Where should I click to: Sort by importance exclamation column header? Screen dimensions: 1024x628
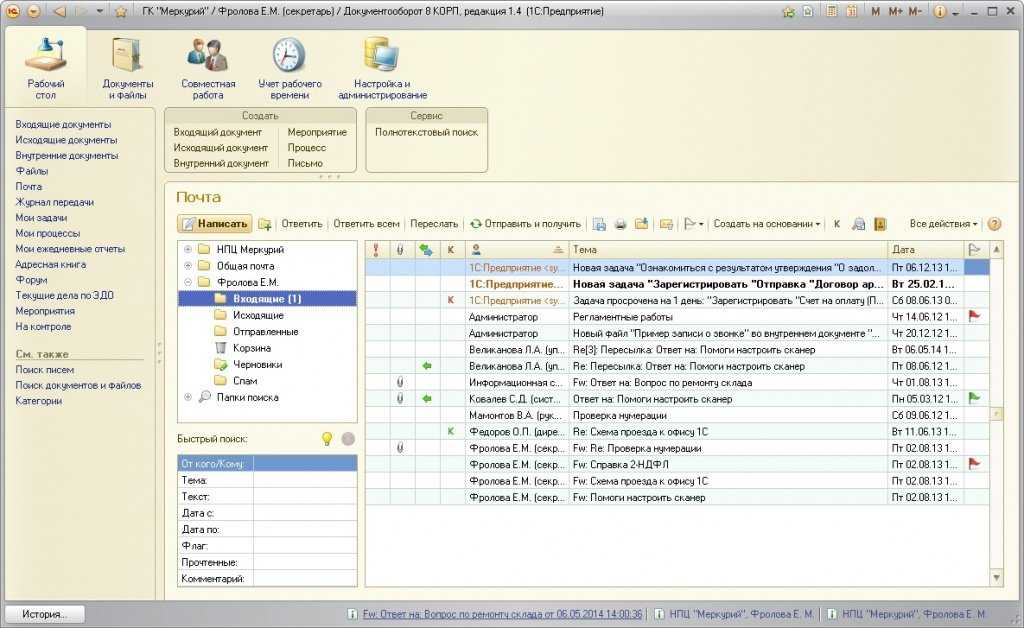tap(376, 249)
